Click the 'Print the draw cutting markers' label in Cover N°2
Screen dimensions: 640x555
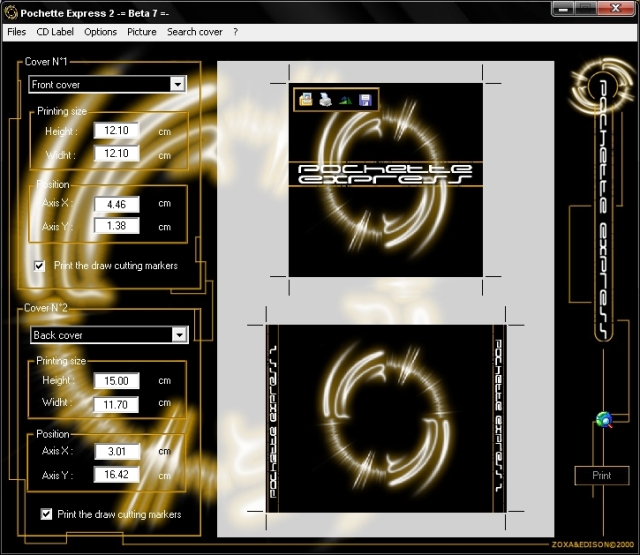[x=119, y=514]
